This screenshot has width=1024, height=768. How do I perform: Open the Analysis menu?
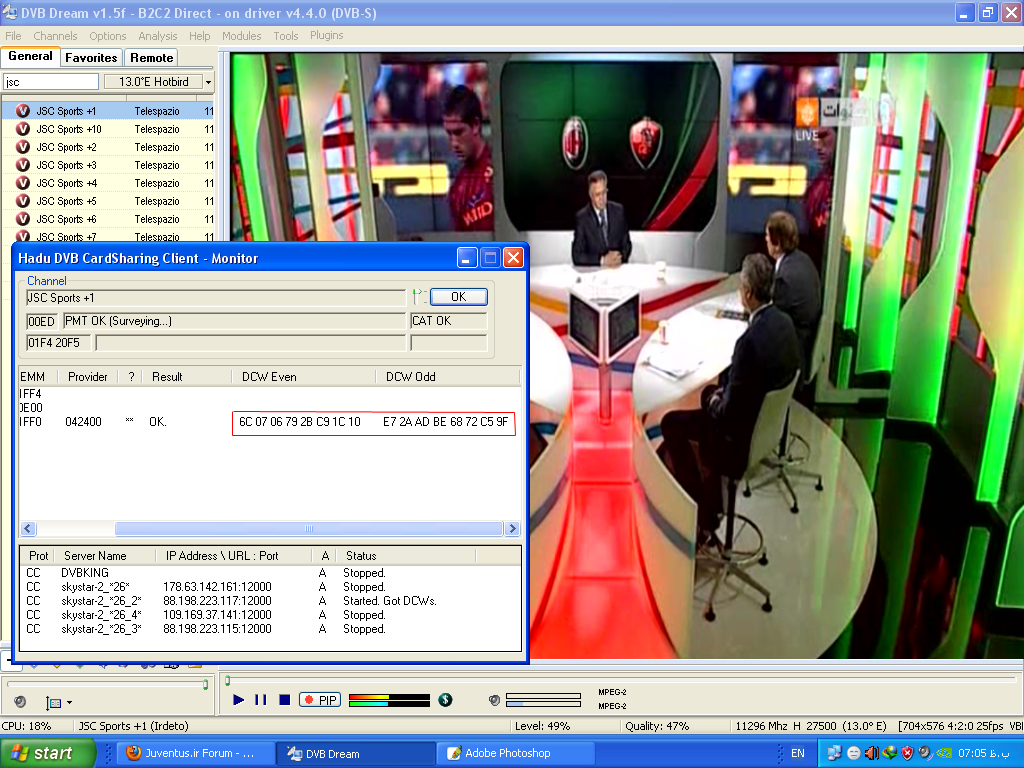157,36
